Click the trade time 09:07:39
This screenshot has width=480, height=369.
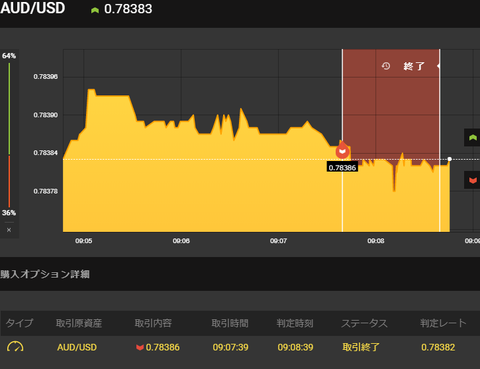point(231,347)
